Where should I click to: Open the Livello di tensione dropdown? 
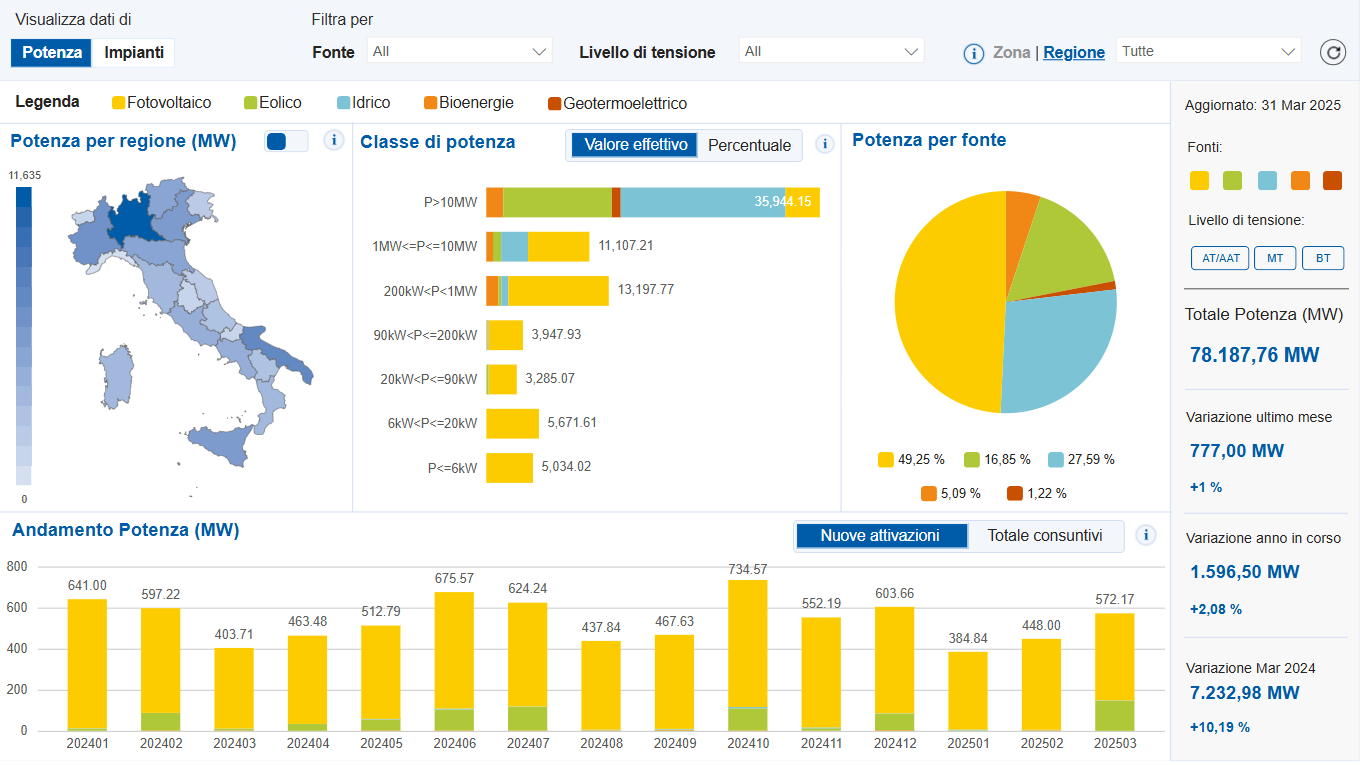(x=832, y=51)
